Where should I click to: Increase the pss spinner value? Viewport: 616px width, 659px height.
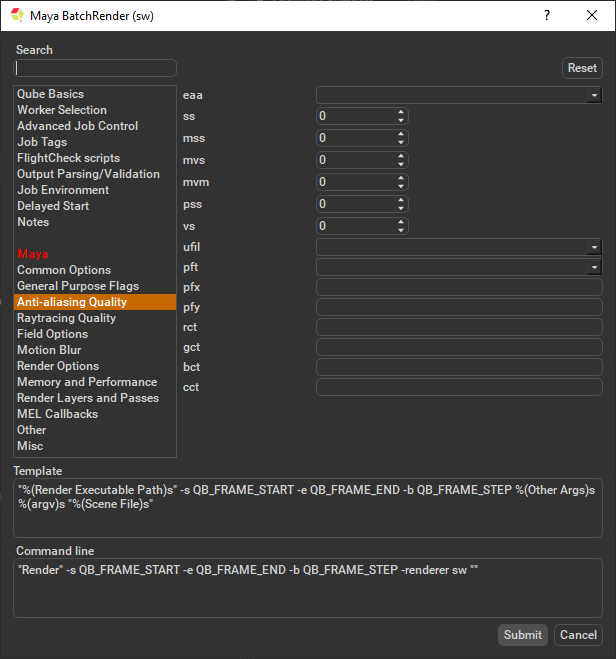pos(401,200)
